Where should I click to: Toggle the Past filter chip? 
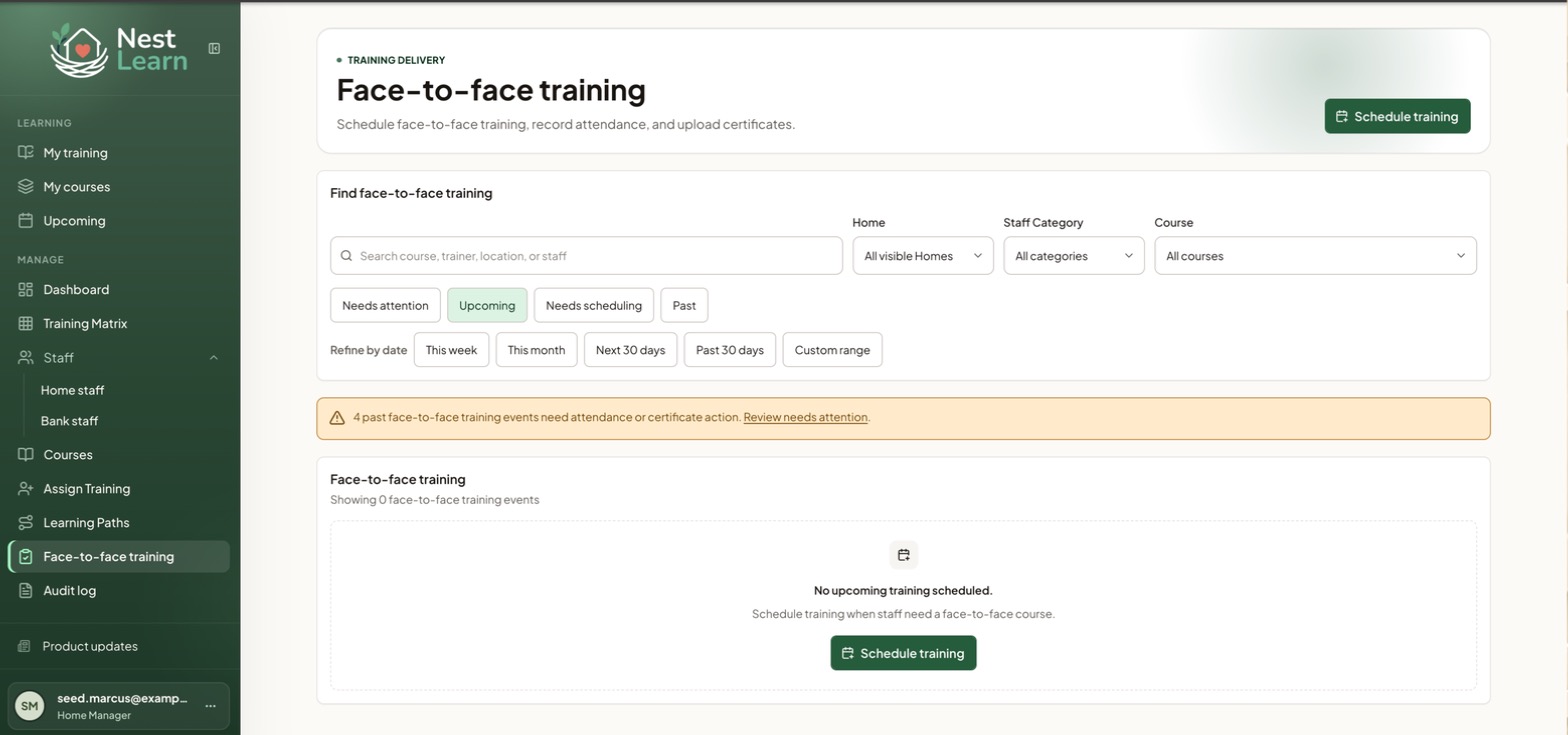pos(684,306)
